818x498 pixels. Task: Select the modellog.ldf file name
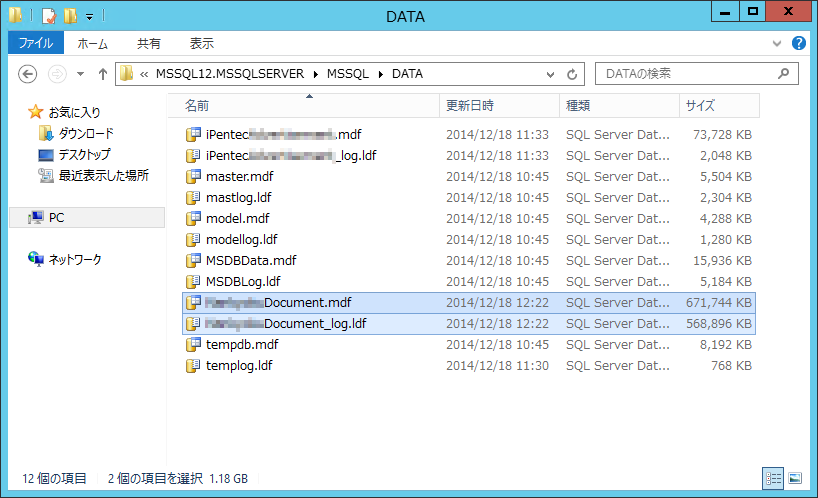(x=242, y=239)
